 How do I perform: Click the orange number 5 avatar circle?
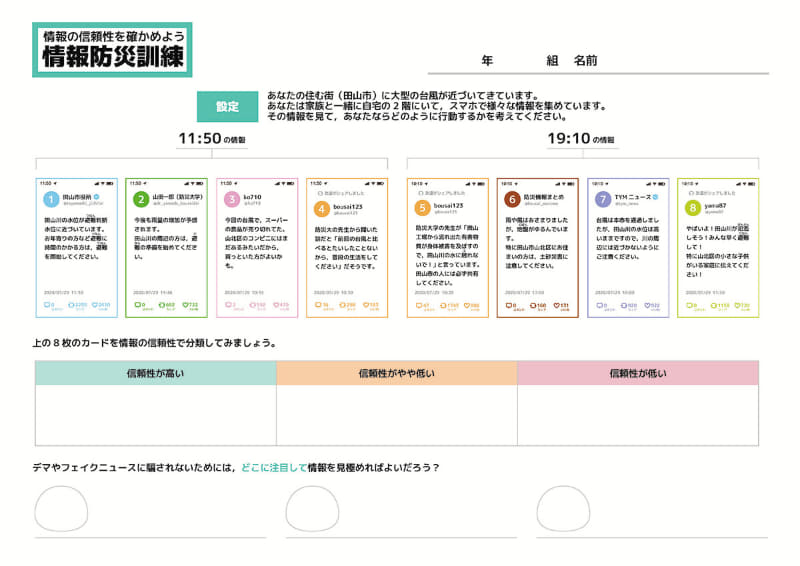click(422, 208)
